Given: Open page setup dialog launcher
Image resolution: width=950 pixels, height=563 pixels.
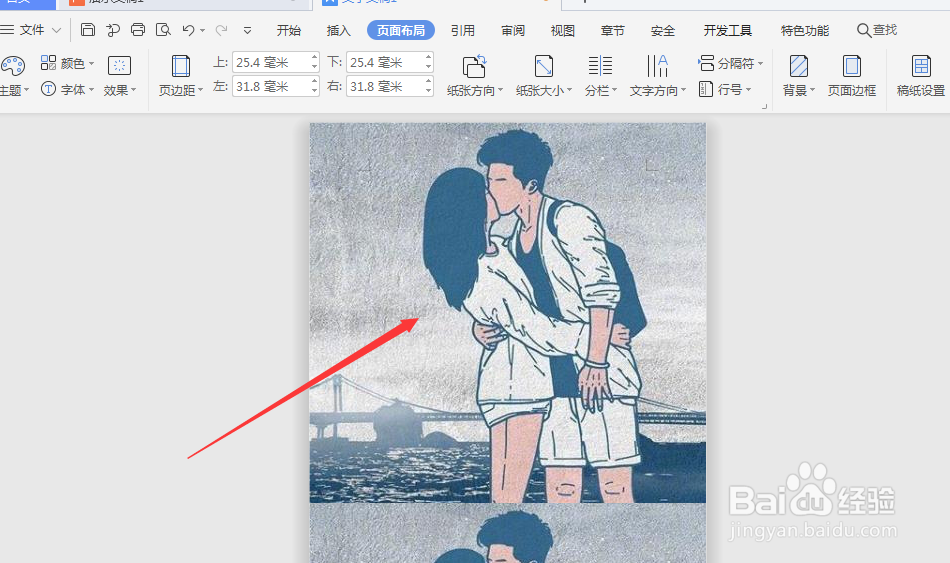Looking at the screenshot, I should 764,107.
